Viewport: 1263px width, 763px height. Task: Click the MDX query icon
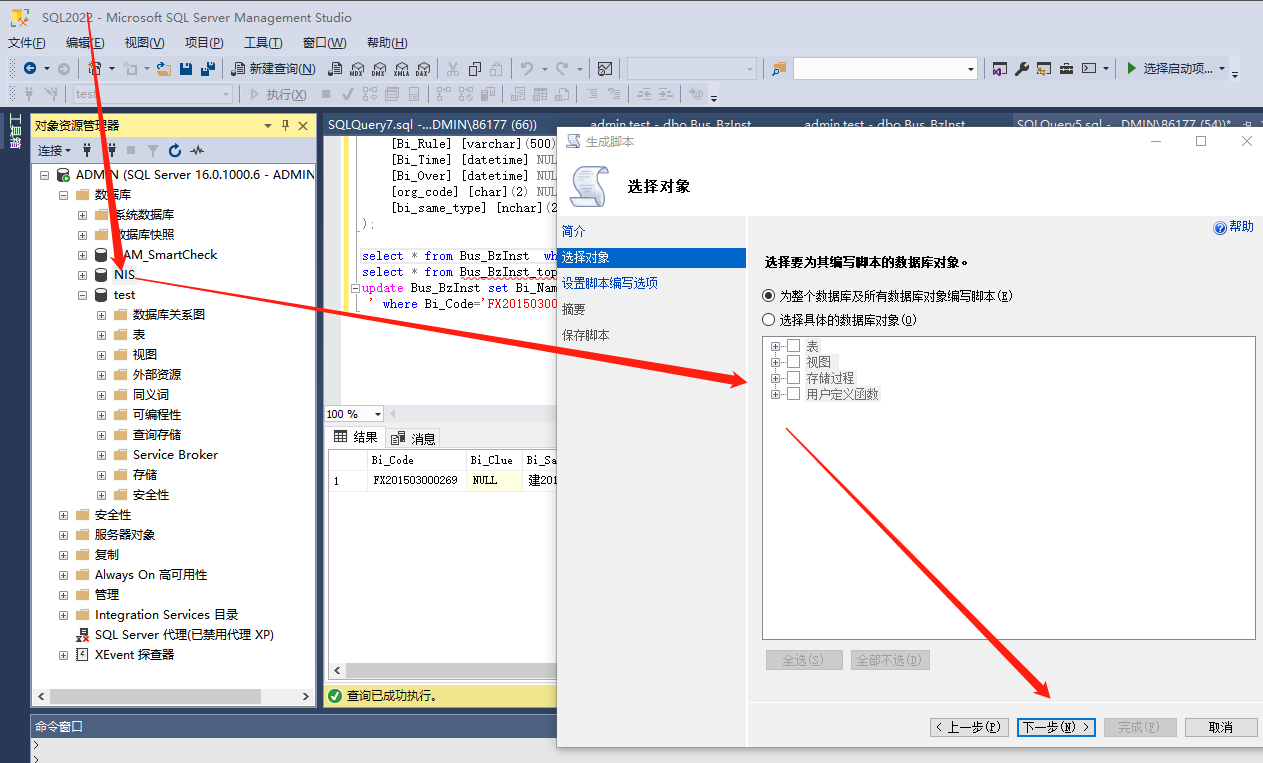(x=357, y=69)
